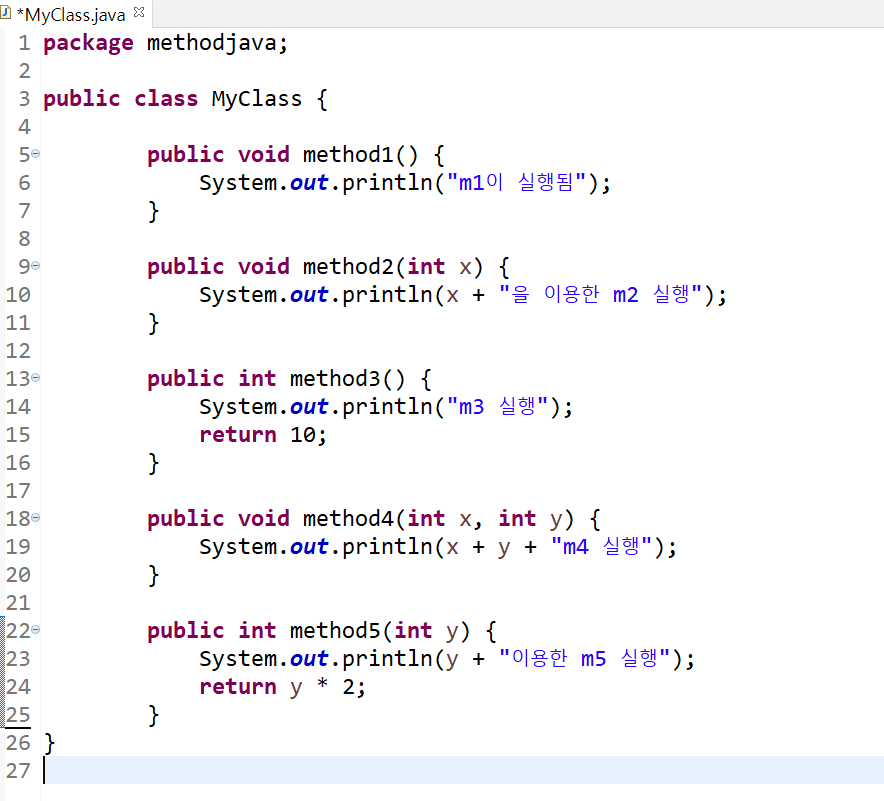This screenshot has height=801, width=884.
Task: Click 'int y' second parameter of method4
Action: pyautogui.click(x=530, y=519)
